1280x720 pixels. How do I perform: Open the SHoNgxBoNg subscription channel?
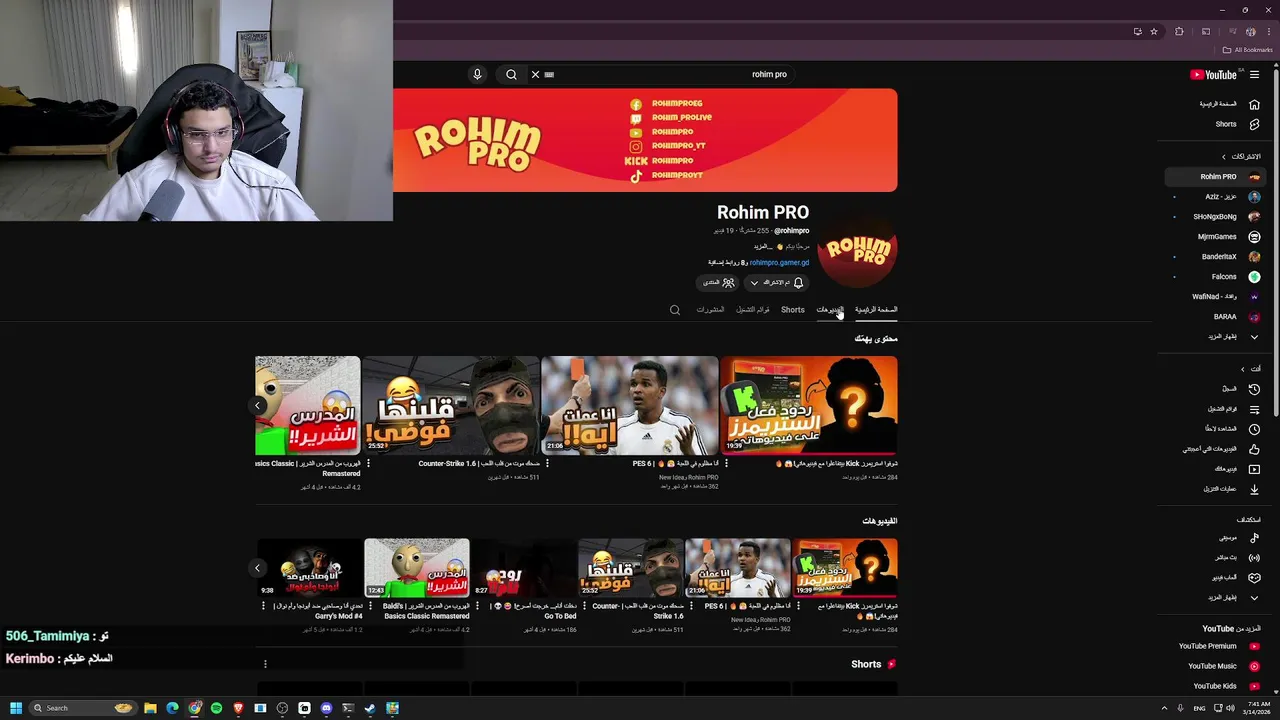(x=1214, y=216)
